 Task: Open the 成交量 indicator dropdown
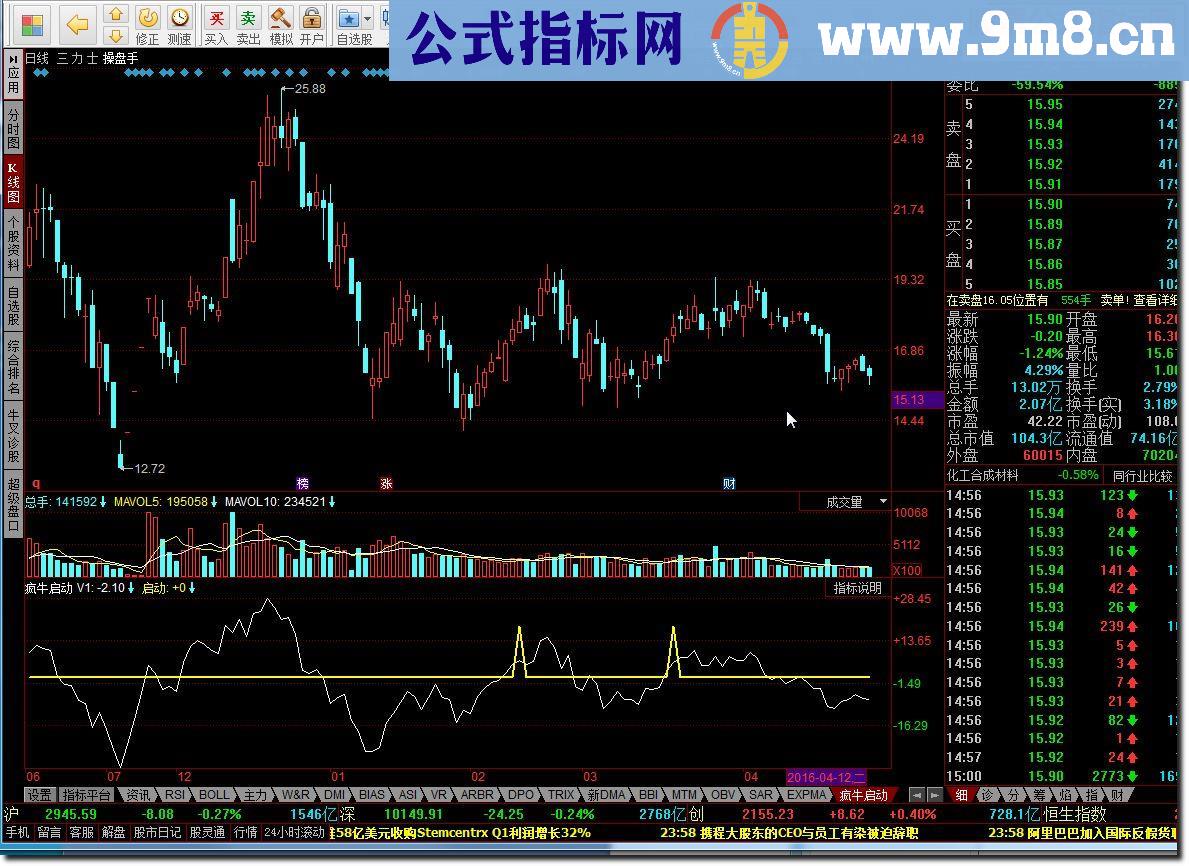click(x=855, y=502)
